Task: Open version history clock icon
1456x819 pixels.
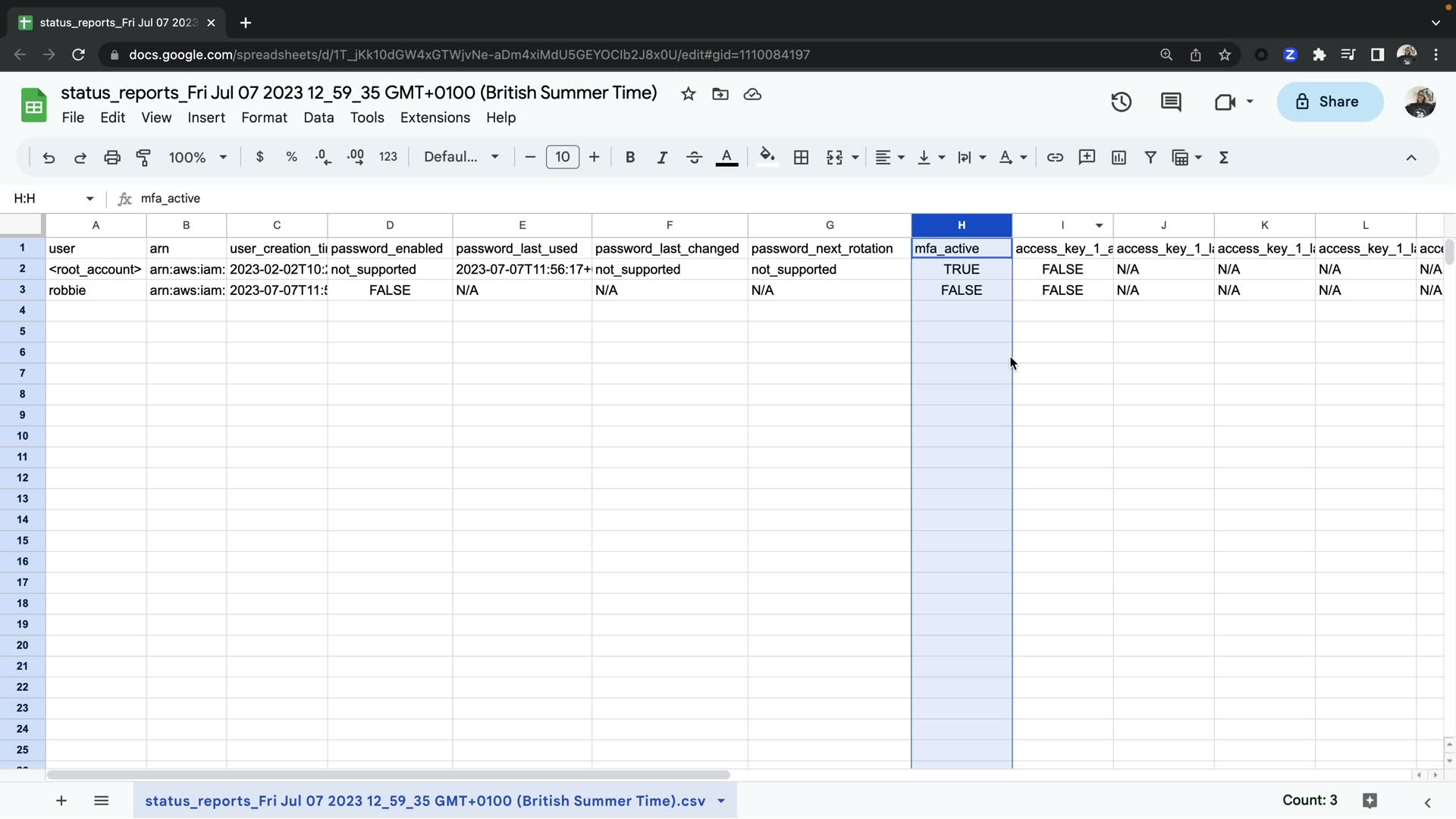Action: (x=1121, y=102)
